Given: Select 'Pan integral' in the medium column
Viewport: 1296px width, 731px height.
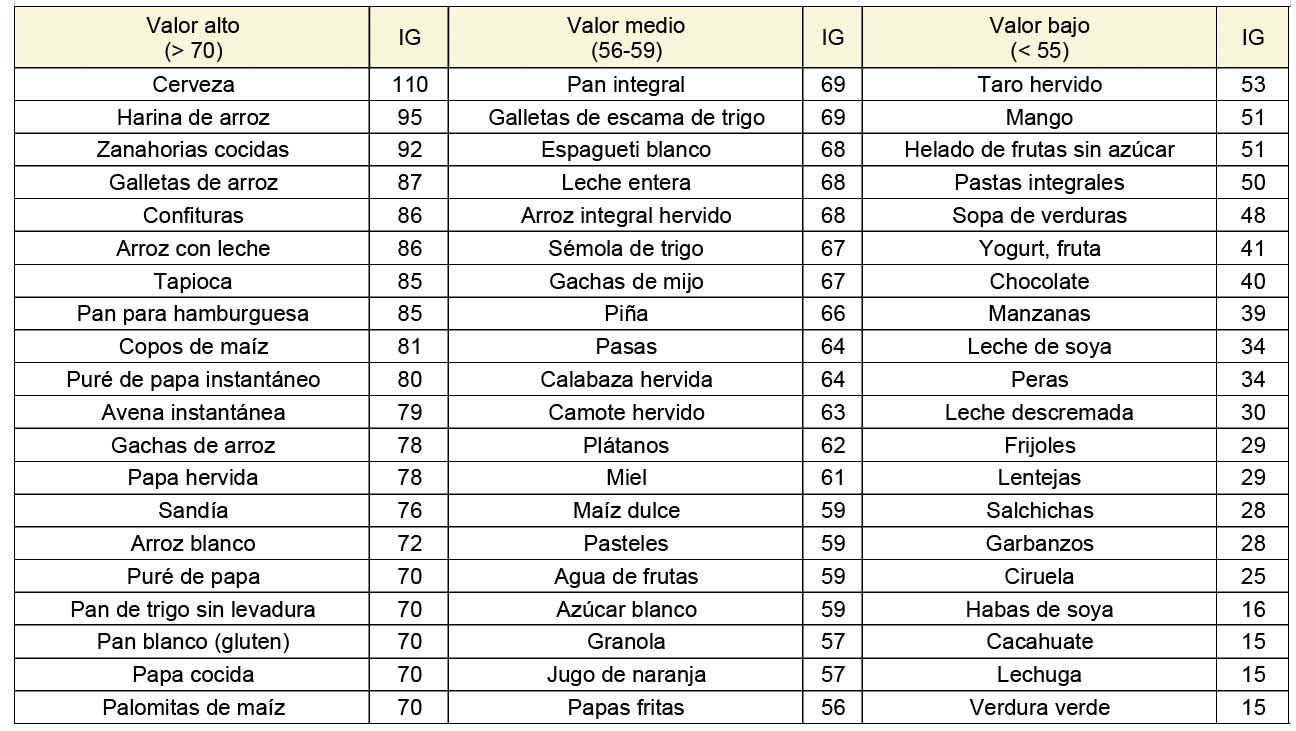Looking at the screenshot, I should pyautogui.click(x=626, y=84).
